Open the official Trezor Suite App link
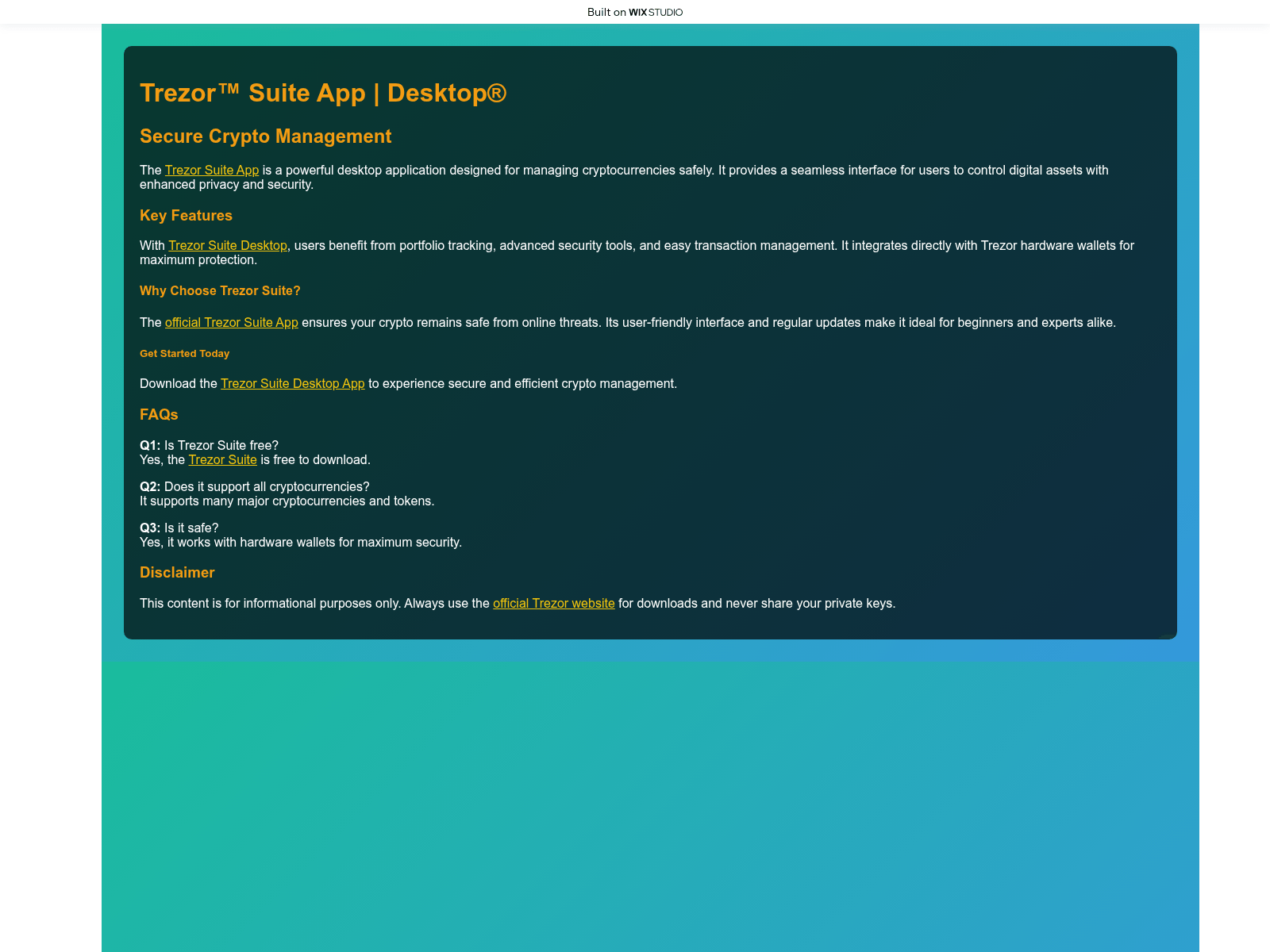1270x952 pixels. point(231,322)
